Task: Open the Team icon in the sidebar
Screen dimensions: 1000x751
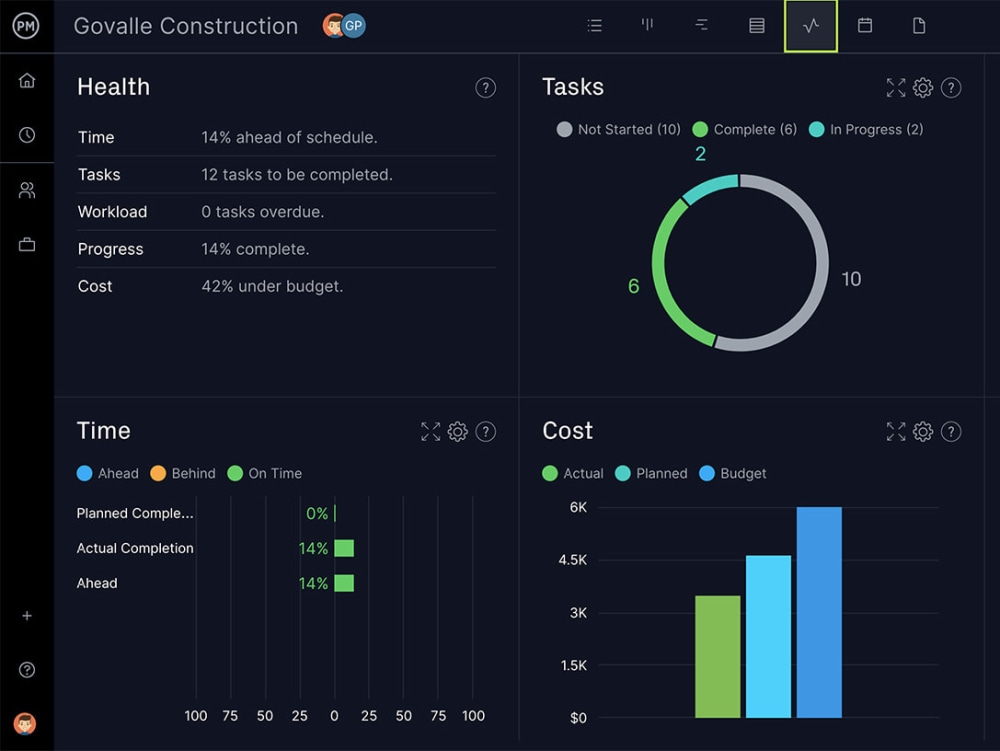Action: coord(27,190)
